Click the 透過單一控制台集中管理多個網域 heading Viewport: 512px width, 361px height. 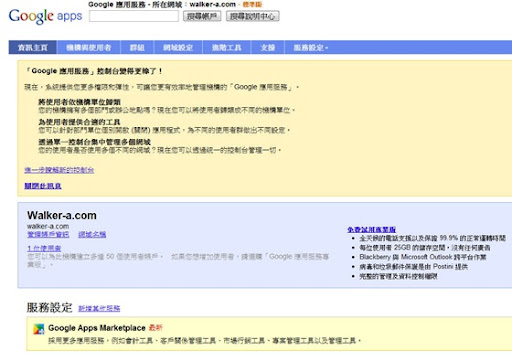[94, 142]
